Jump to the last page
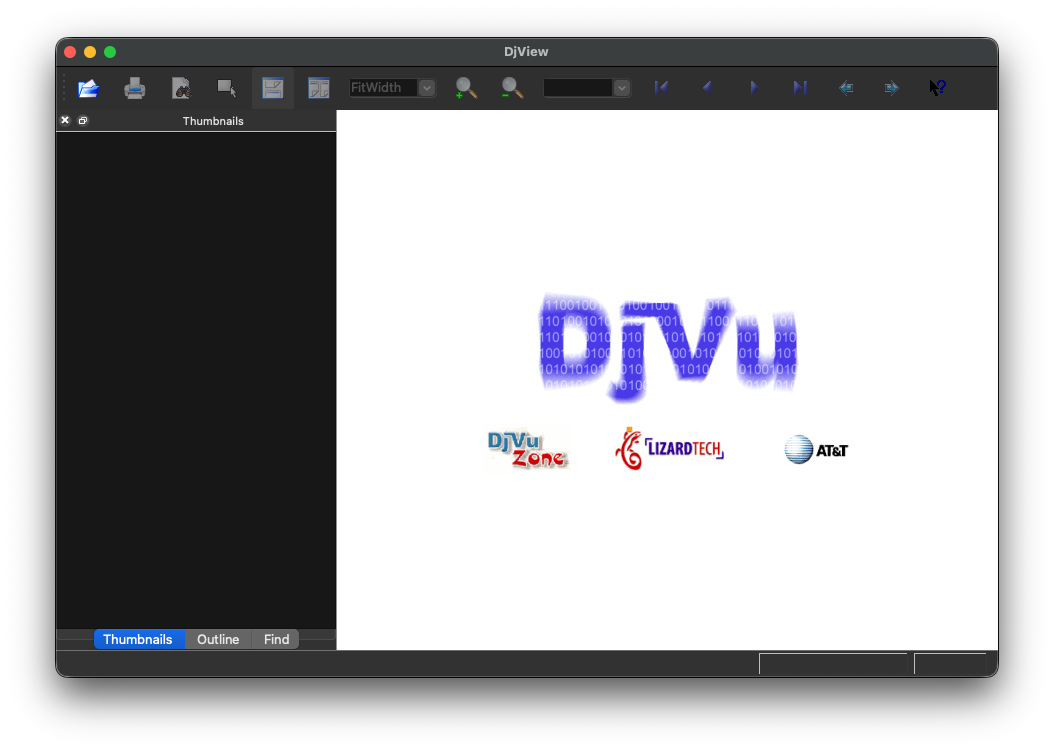1054x751 pixels. pyautogui.click(x=799, y=87)
